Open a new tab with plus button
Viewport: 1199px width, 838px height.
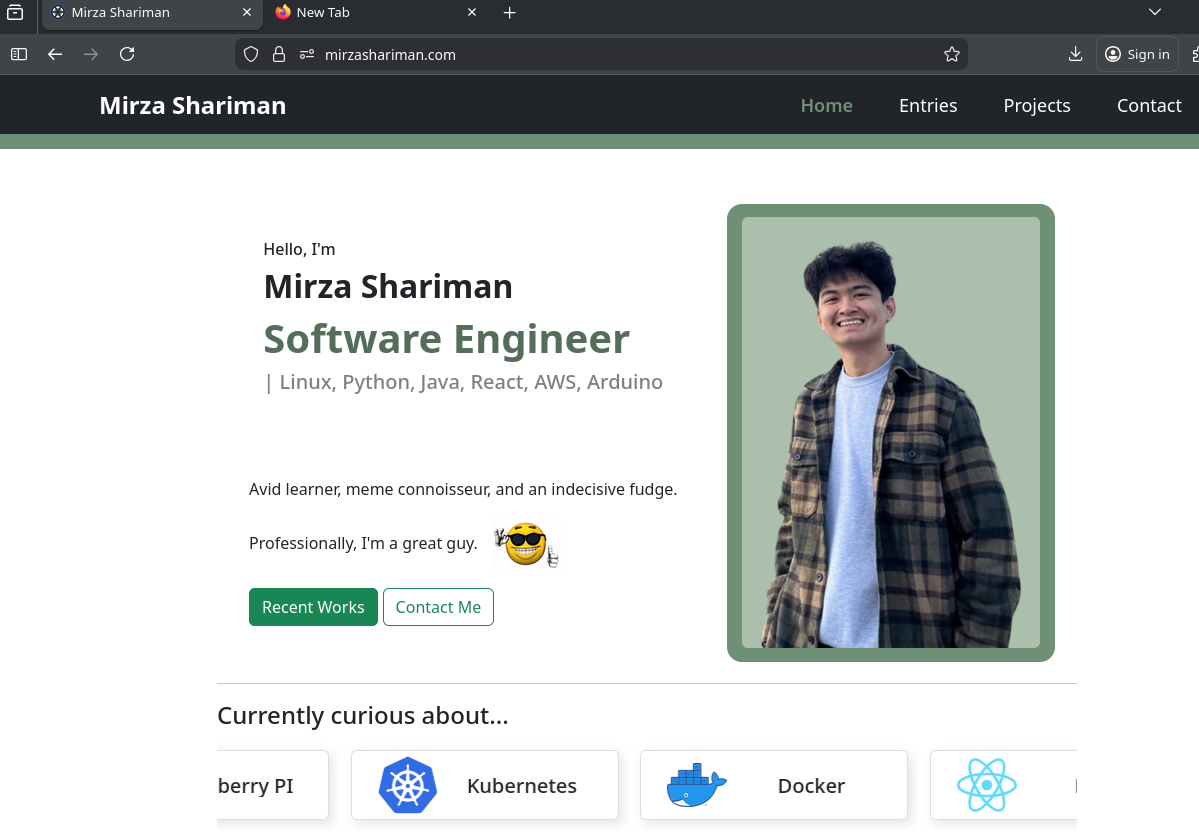509,12
